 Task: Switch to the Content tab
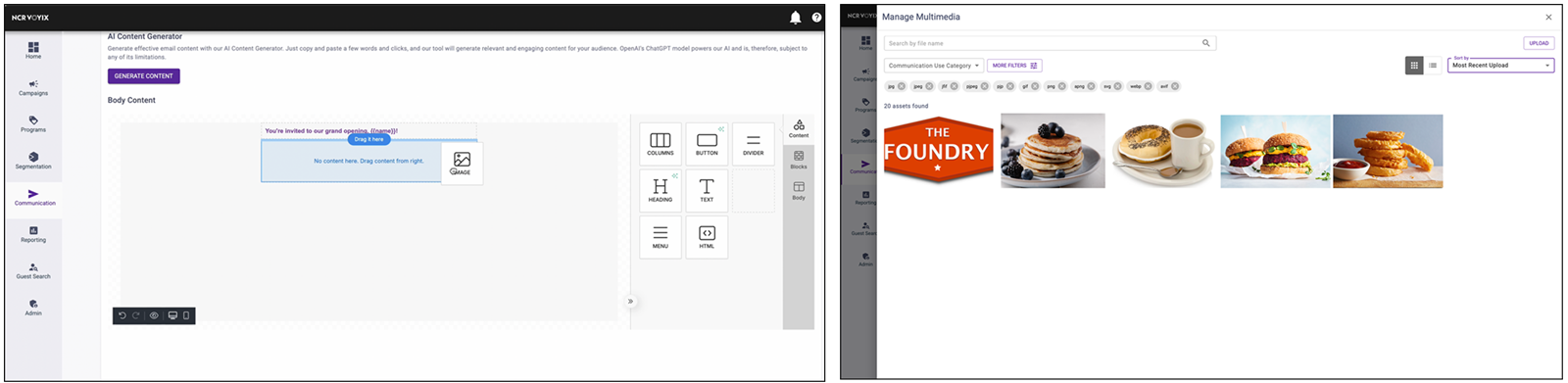point(799,128)
